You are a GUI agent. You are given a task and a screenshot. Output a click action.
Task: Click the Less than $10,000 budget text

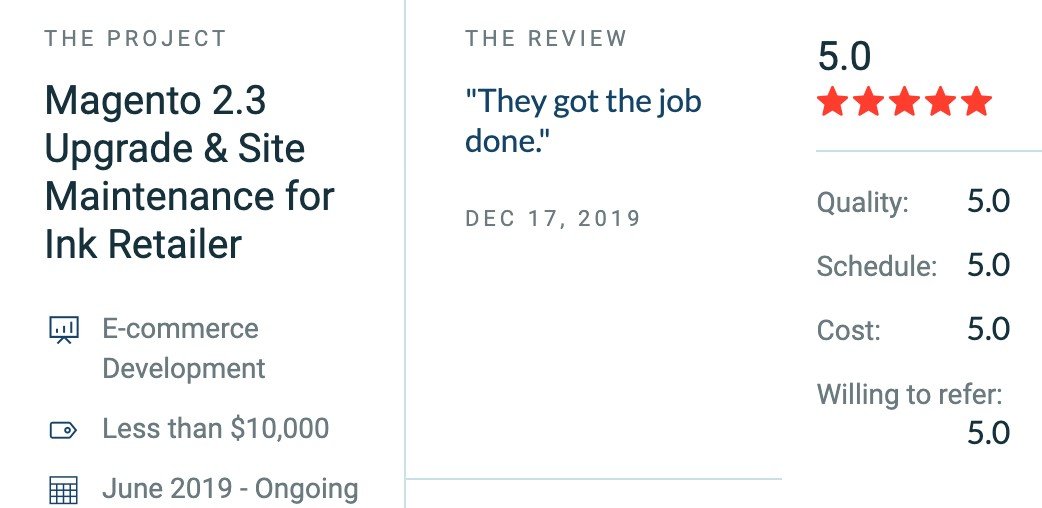[215, 429]
